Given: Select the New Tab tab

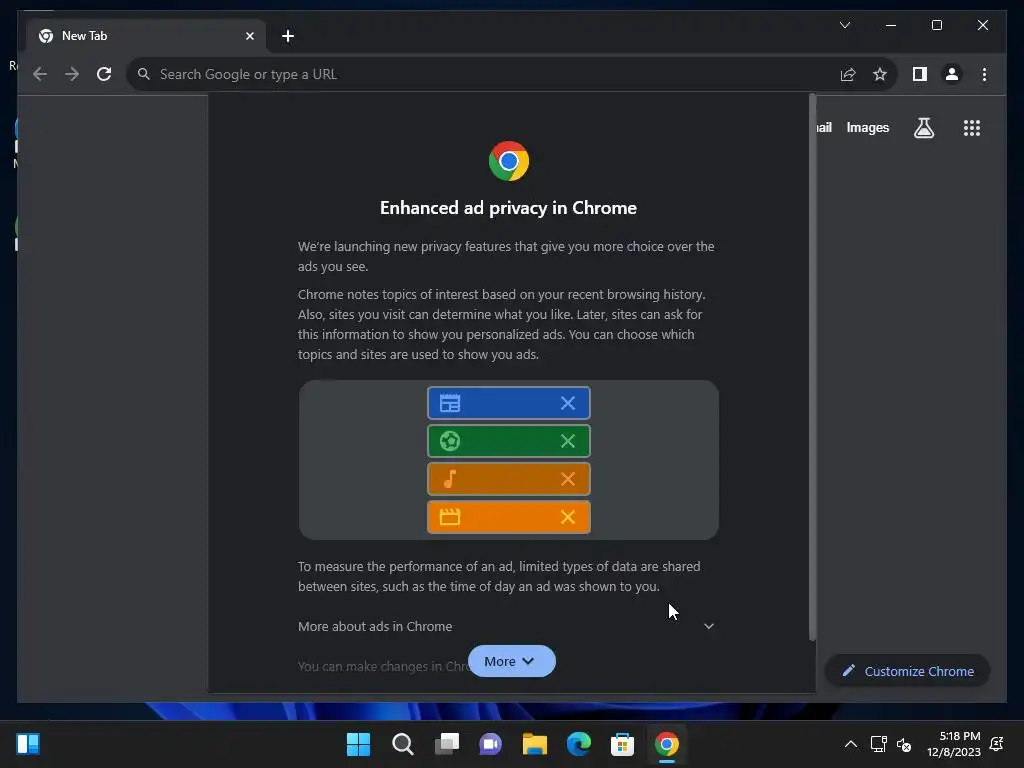Looking at the screenshot, I should 146,36.
